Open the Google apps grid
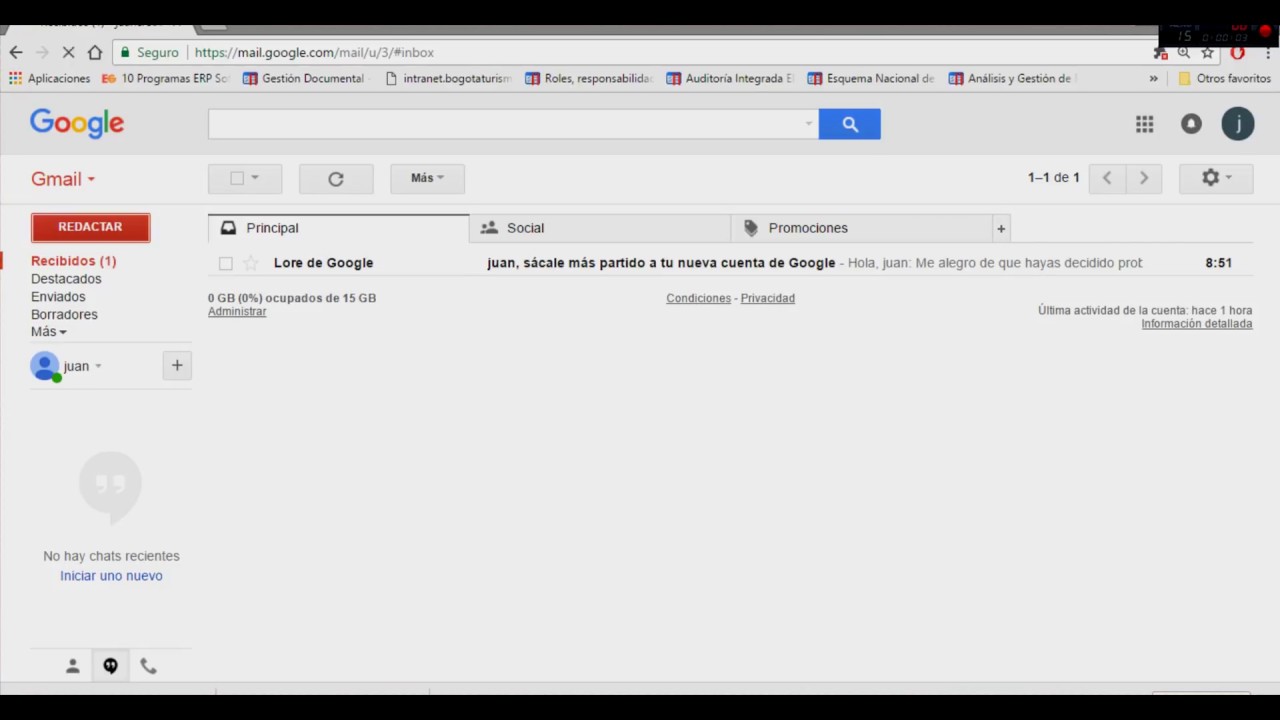The image size is (1280, 720). click(1144, 124)
